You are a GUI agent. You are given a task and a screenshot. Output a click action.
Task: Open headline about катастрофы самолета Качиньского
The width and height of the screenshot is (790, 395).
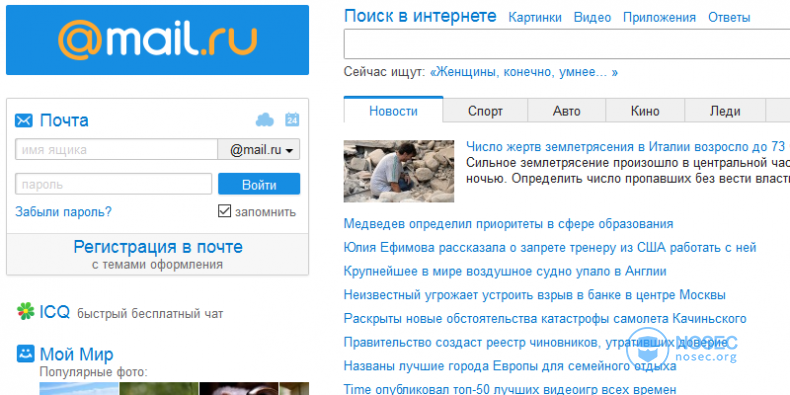[x=545, y=318]
